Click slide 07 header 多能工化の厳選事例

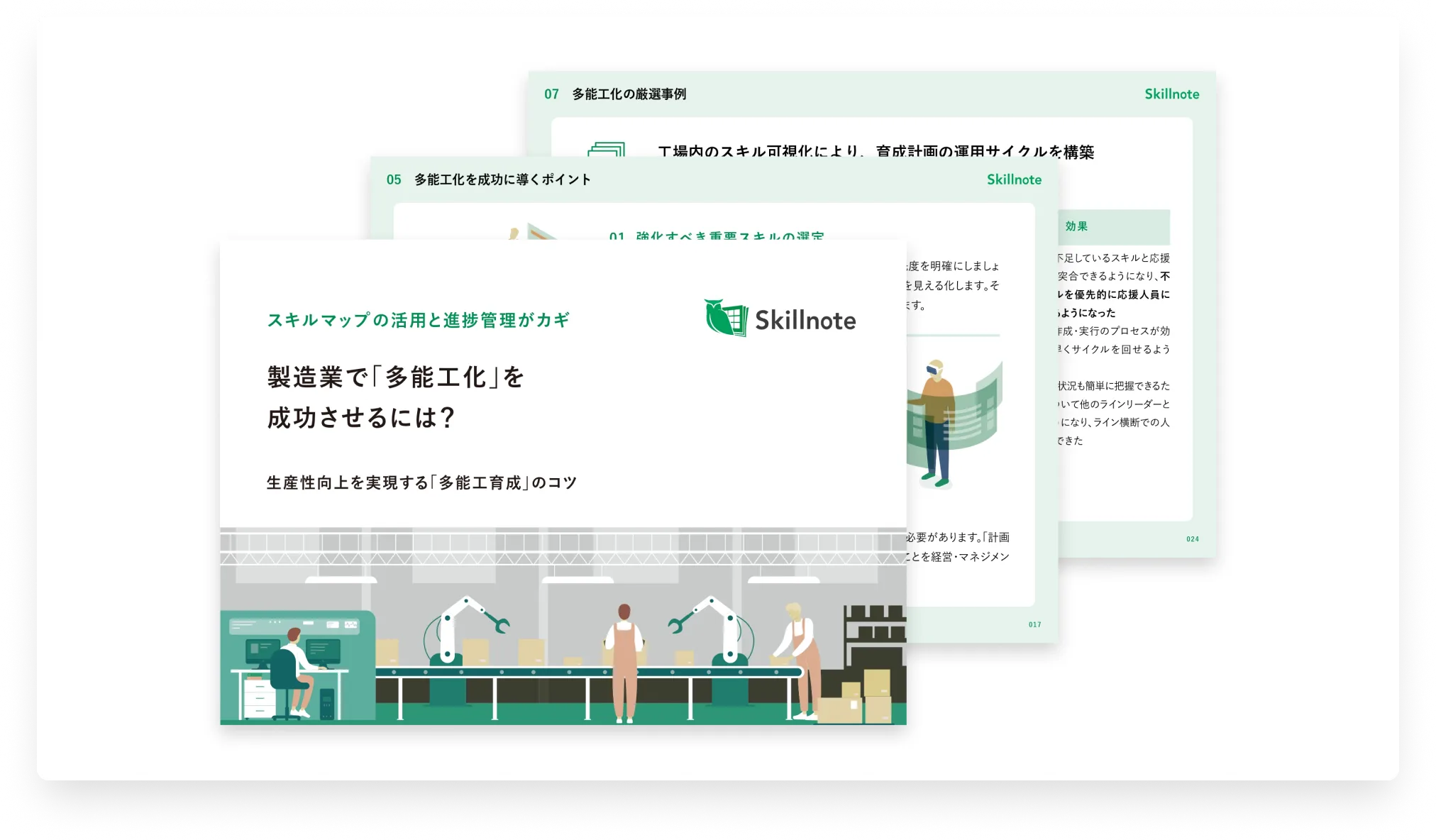(x=629, y=94)
